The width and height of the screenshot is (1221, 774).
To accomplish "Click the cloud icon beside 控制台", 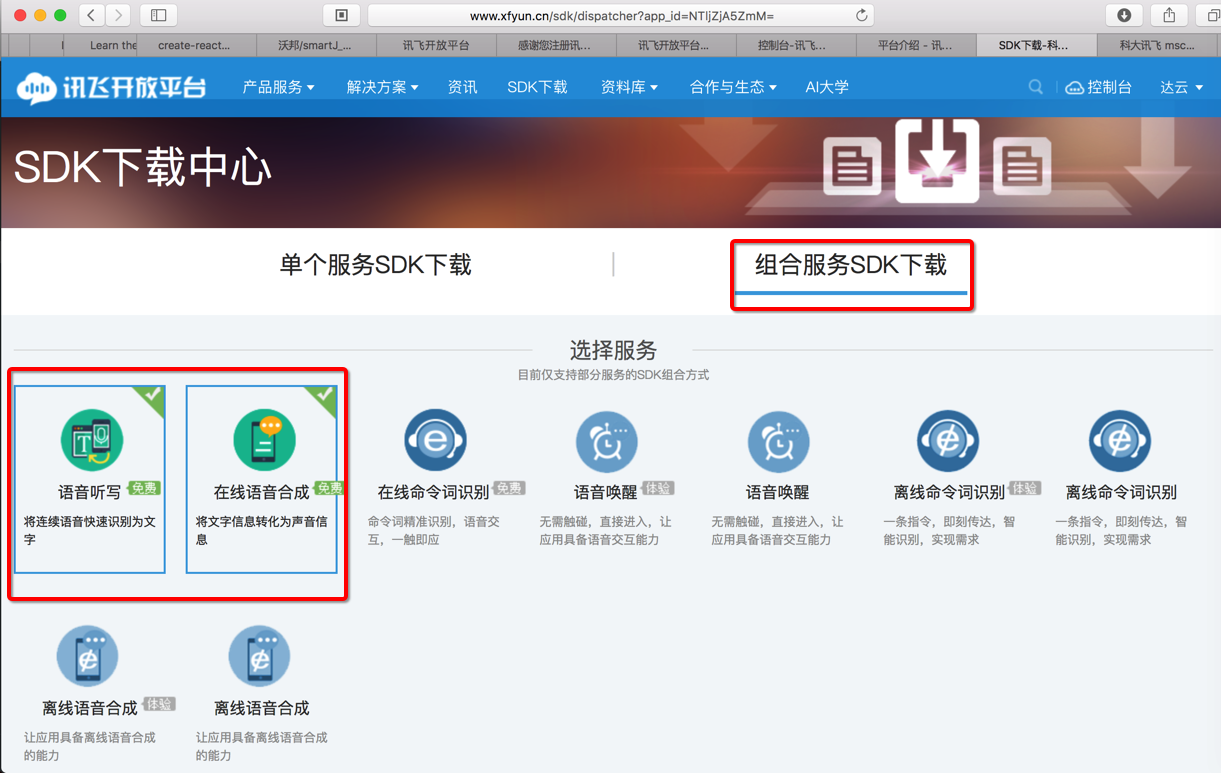I will [1074, 88].
